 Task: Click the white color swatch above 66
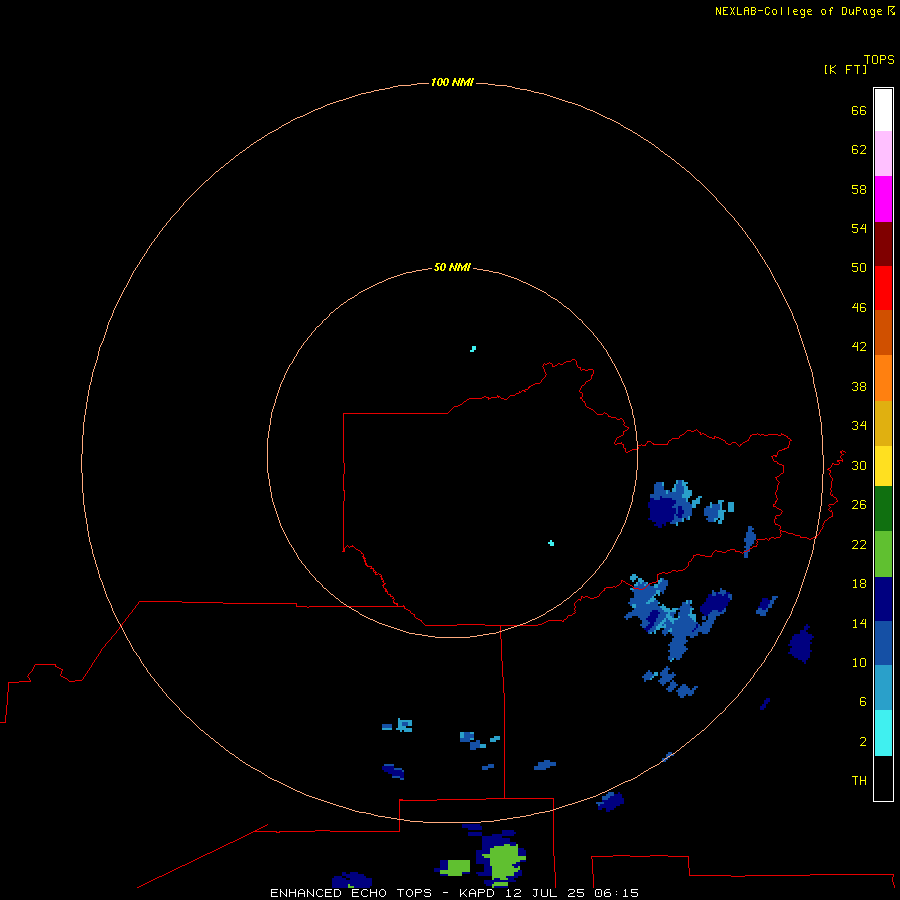click(883, 110)
